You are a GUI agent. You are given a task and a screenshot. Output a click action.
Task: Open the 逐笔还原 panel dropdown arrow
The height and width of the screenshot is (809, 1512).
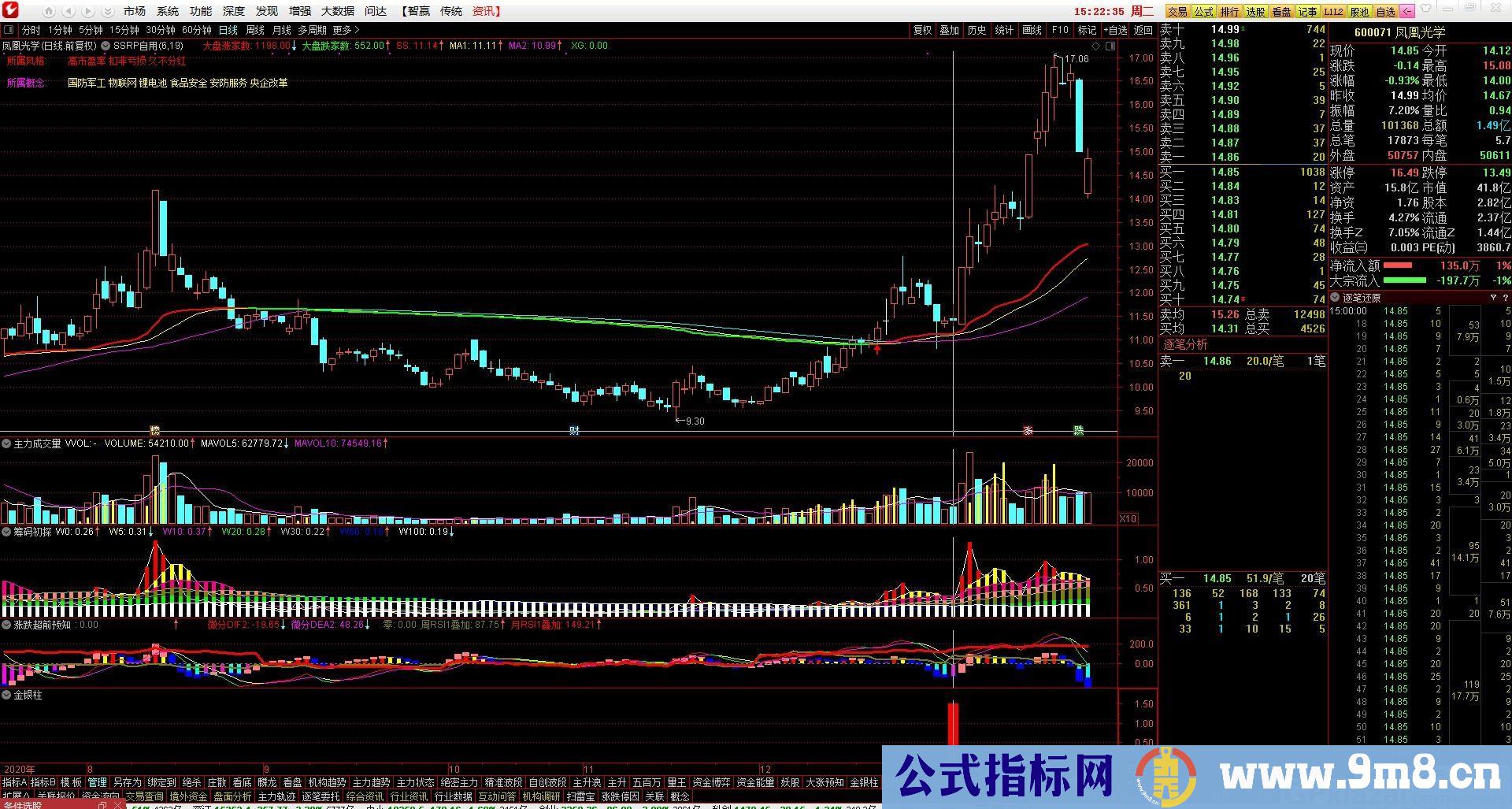coord(1336,298)
